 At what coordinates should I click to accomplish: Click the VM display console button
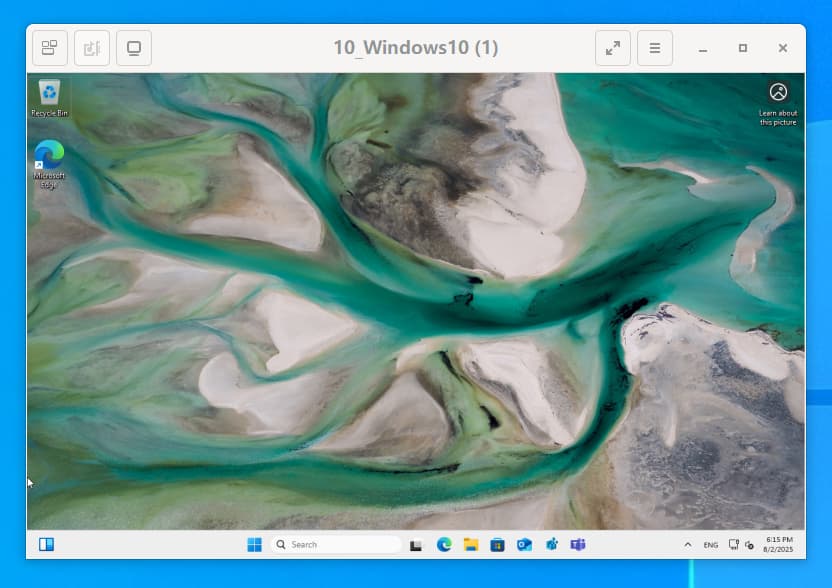[x=133, y=48]
